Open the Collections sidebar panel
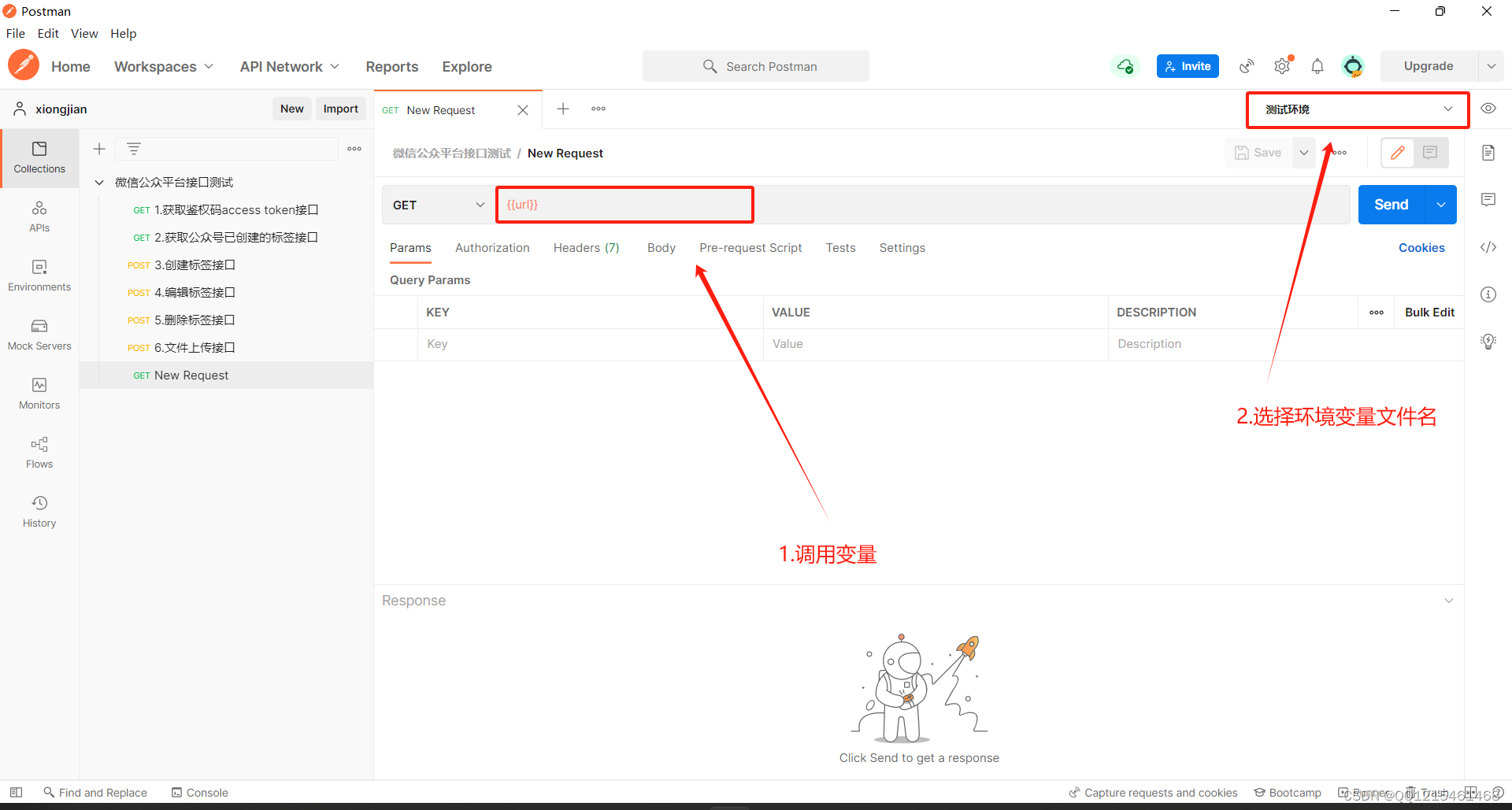The image size is (1512, 810). [x=39, y=157]
